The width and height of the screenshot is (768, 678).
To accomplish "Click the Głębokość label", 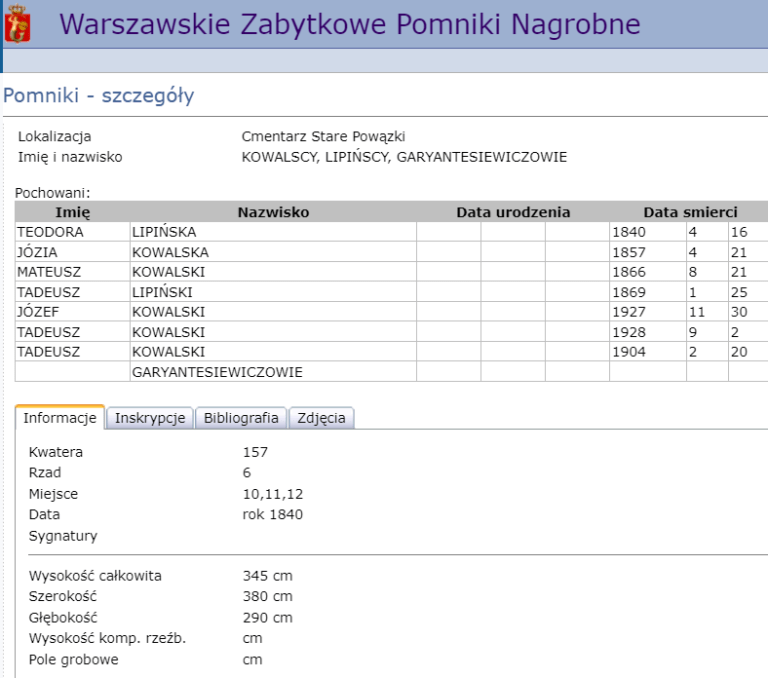I will click(63, 618).
